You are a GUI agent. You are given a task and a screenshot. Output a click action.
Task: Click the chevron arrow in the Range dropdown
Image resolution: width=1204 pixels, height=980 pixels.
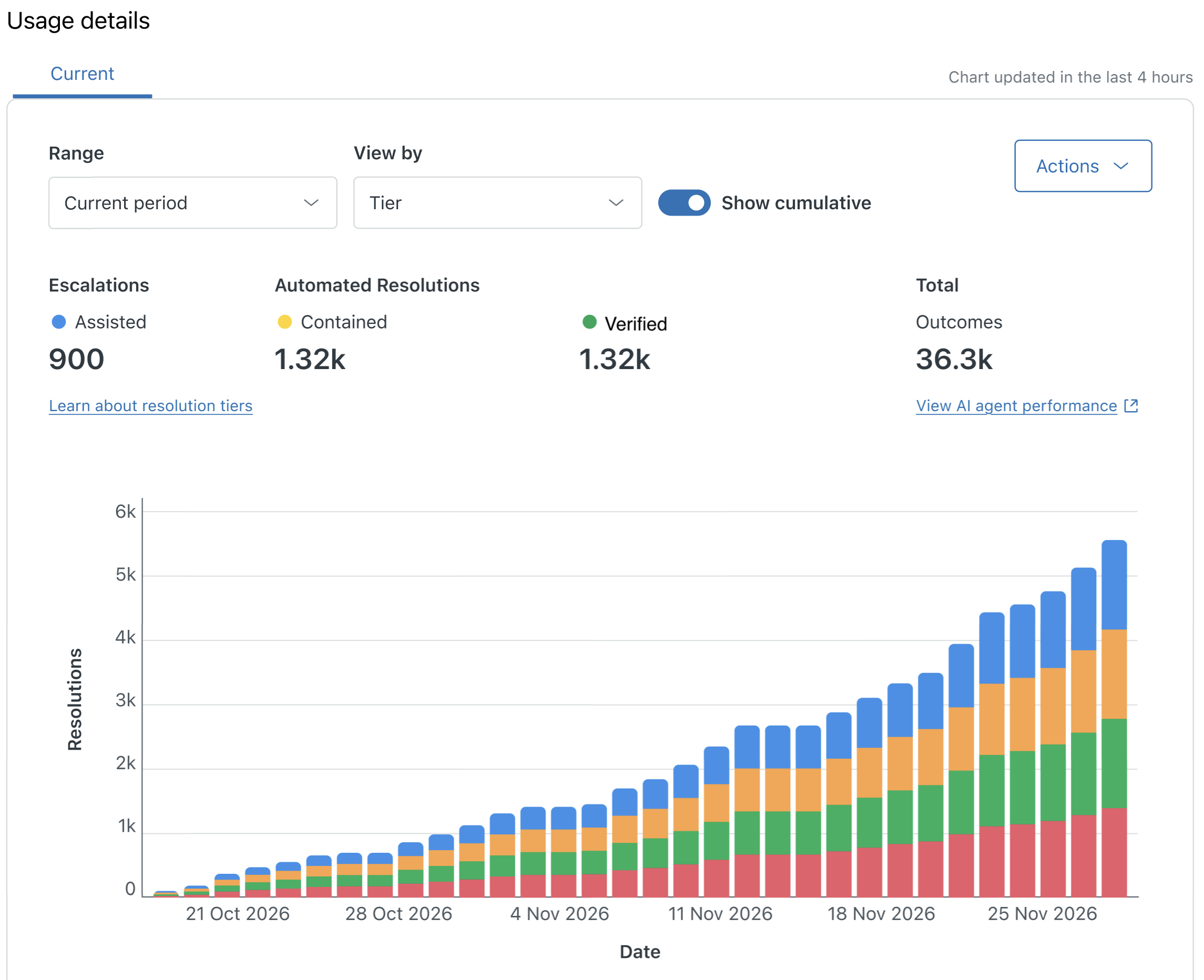click(x=311, y=202)
